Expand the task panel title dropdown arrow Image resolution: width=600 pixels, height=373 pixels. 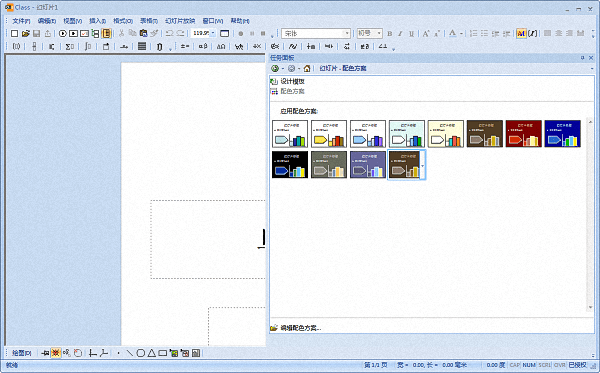click(592, 68)
